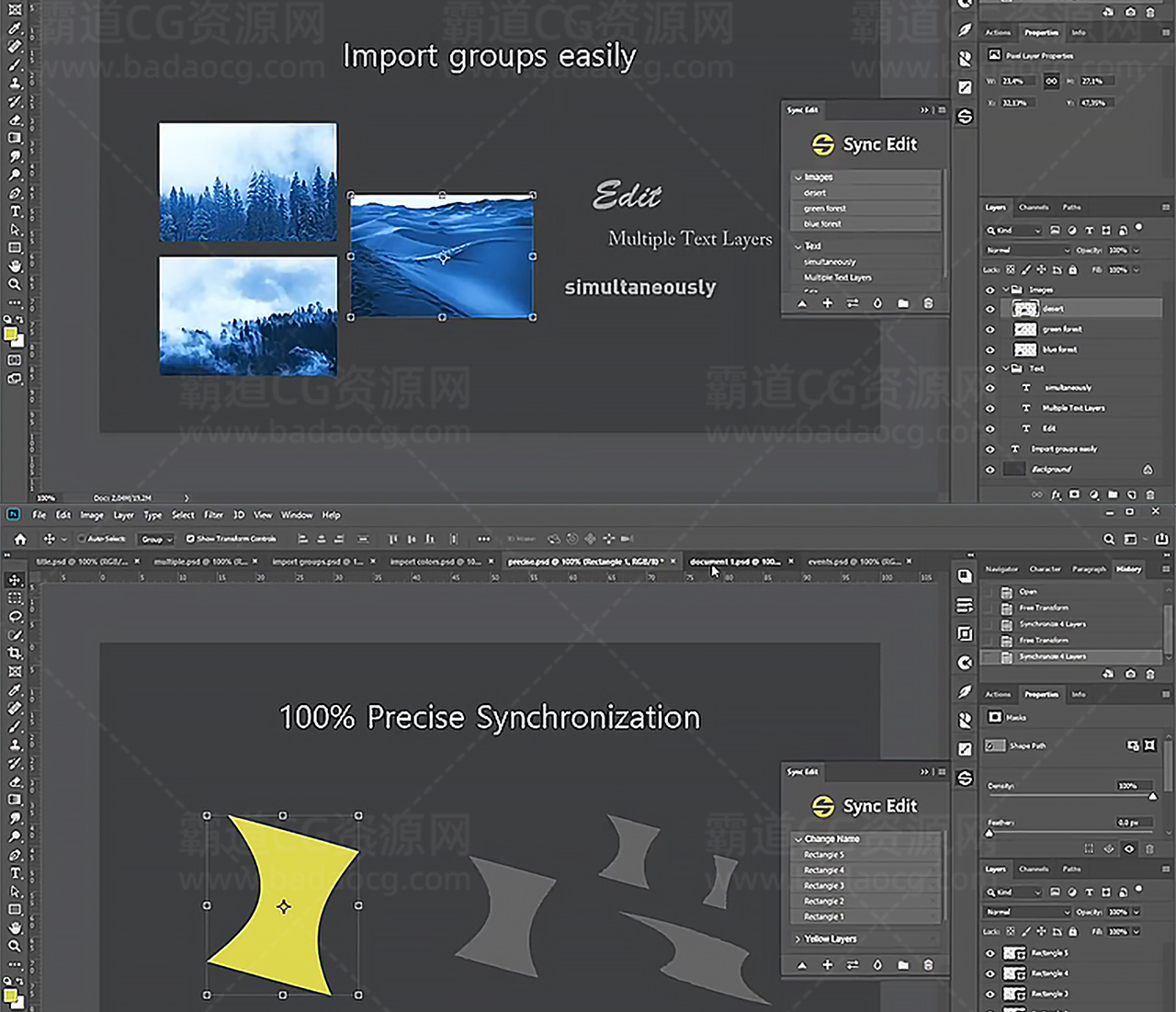Hide the Background layer
The image size is (1176, 1012).
click(989, 470)
